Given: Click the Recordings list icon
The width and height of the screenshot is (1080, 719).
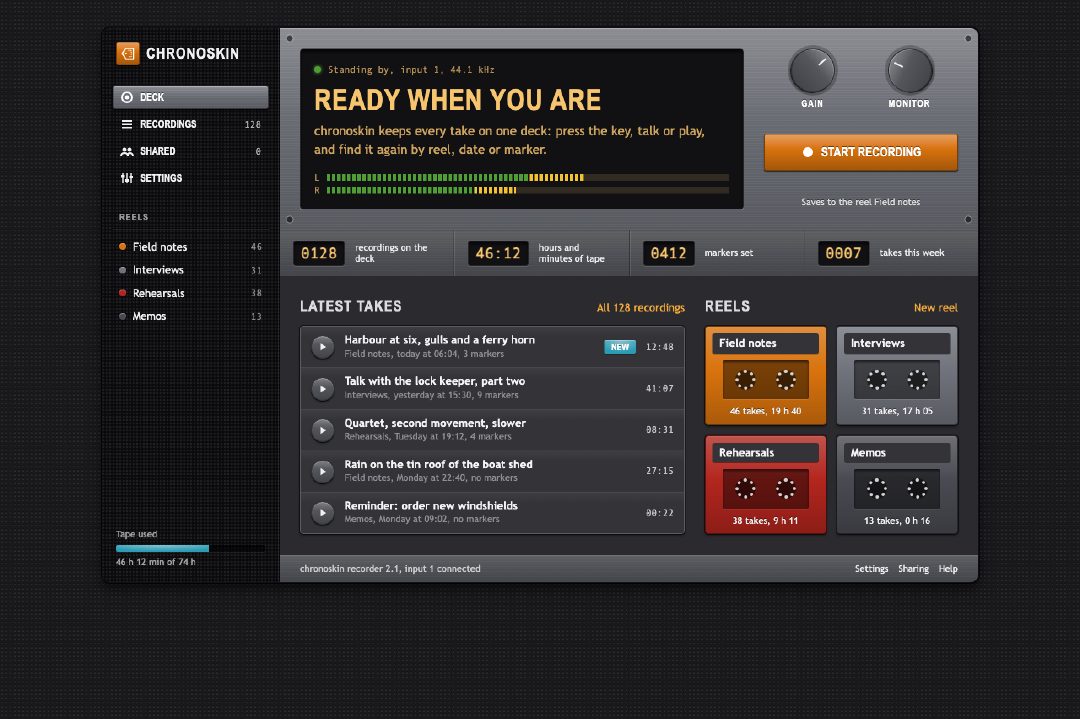Looking at the screenshot, I should (x=127, y=124).
